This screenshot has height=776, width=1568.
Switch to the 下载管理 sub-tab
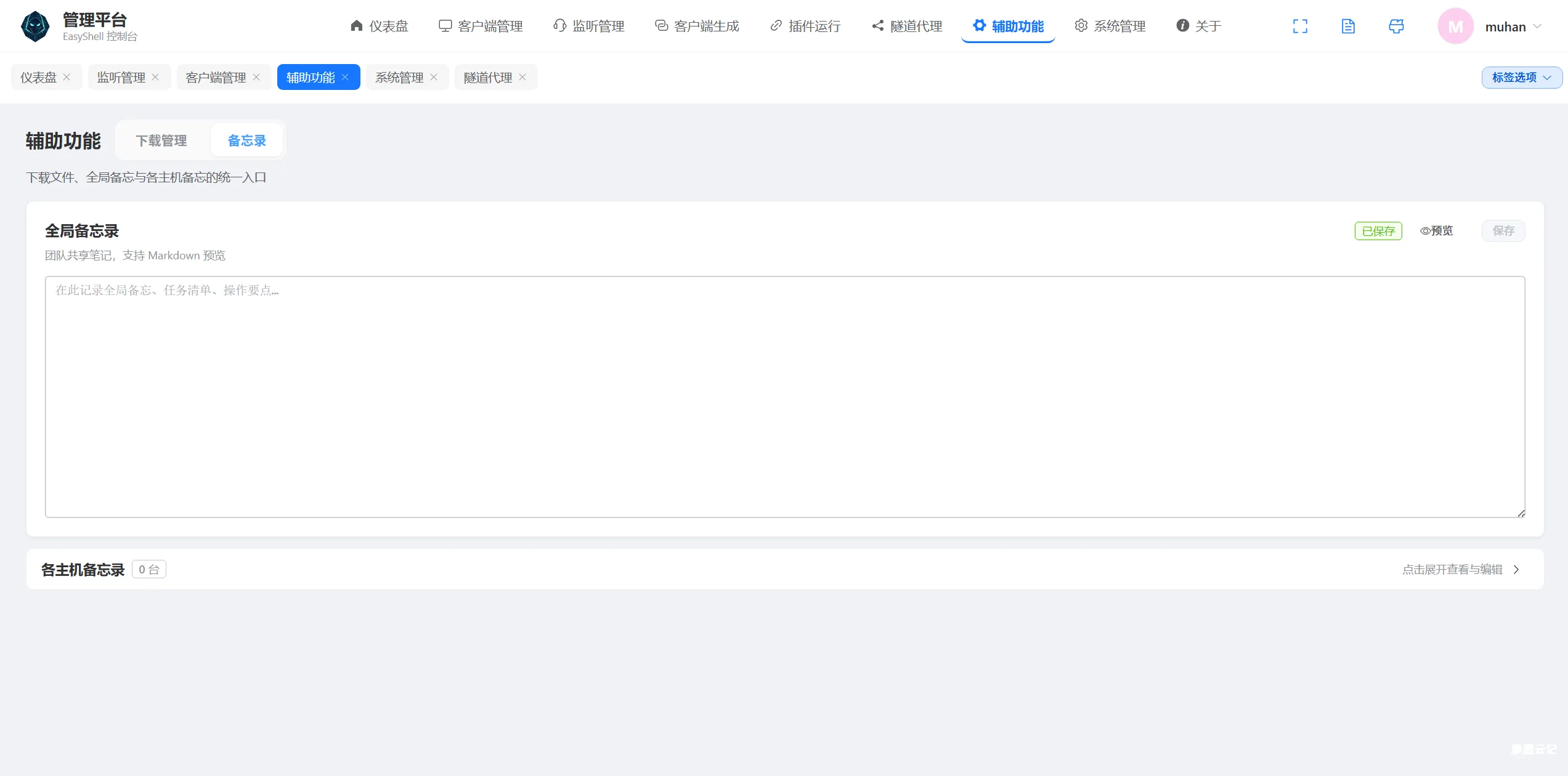[161, 140]
